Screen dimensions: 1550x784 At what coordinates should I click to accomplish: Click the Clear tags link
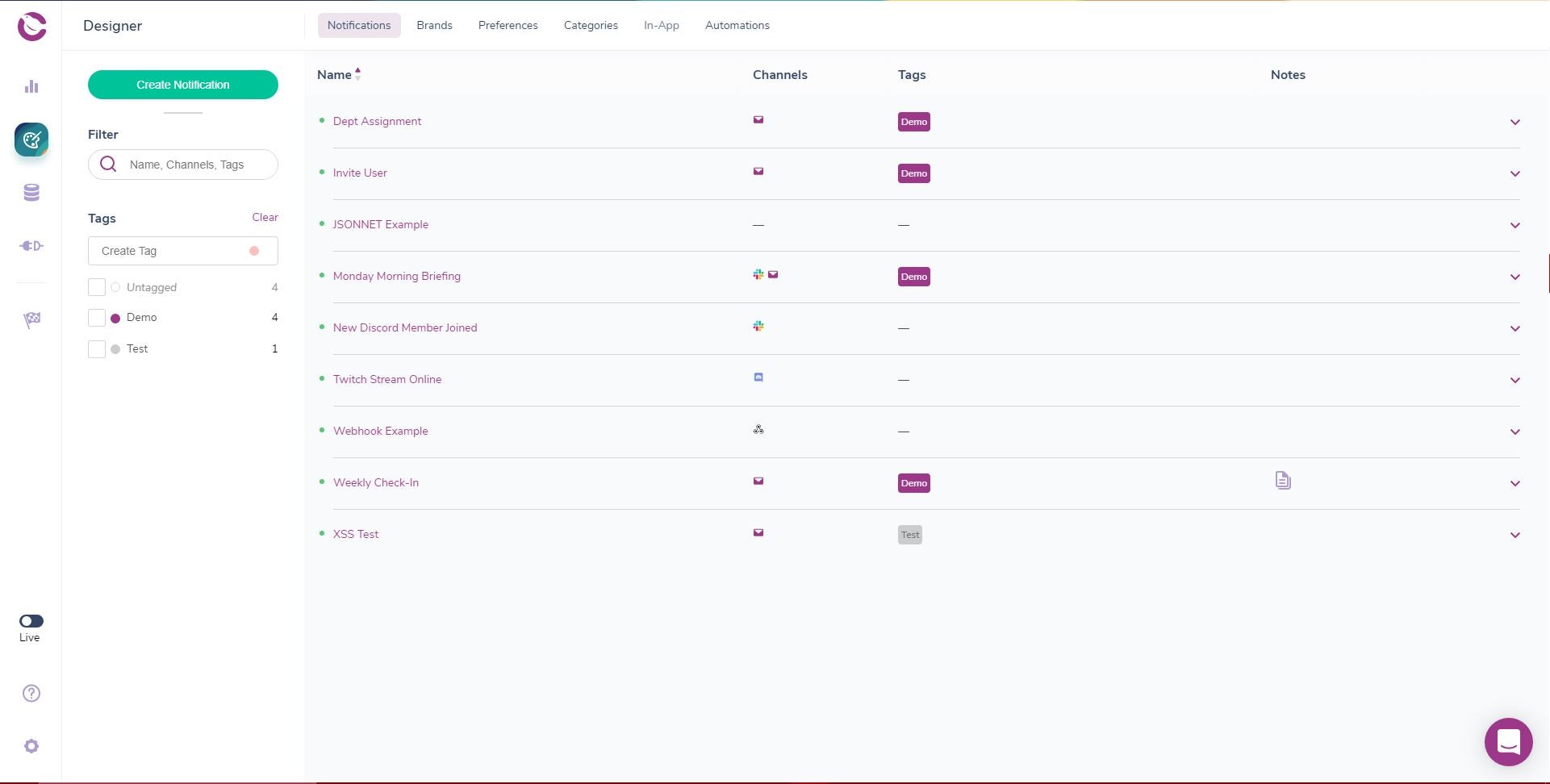coord(265,218)
